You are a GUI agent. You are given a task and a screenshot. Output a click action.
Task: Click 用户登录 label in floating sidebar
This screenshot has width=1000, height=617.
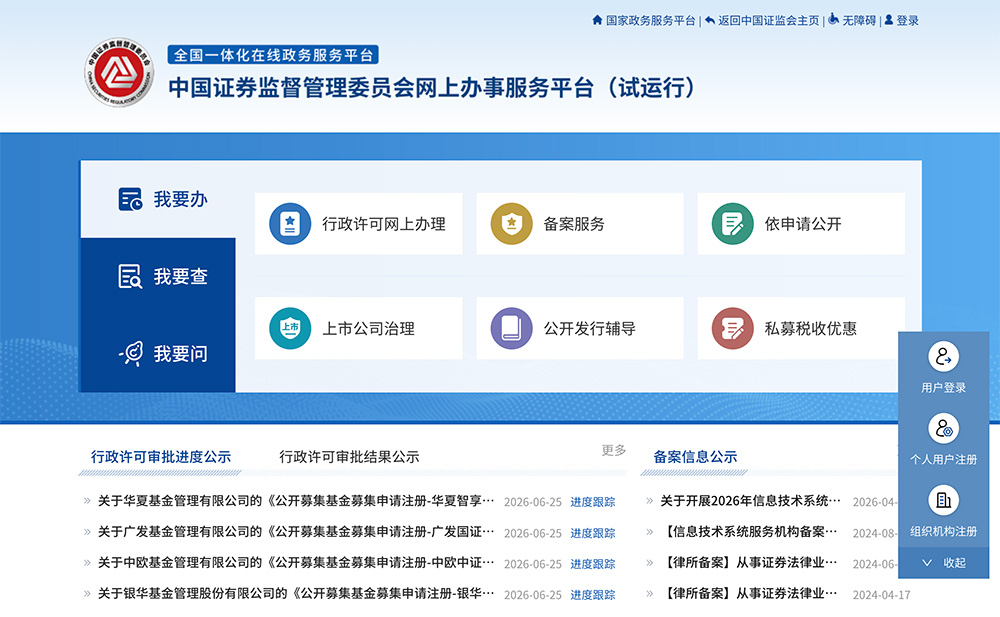(943, 388)
